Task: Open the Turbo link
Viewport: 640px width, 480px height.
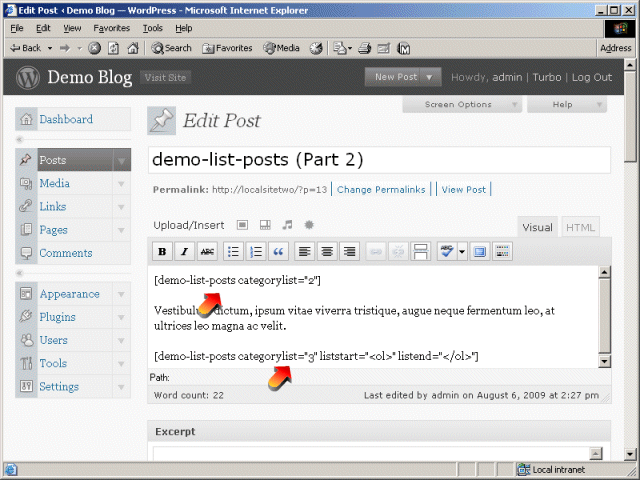Action: point(547,77)
